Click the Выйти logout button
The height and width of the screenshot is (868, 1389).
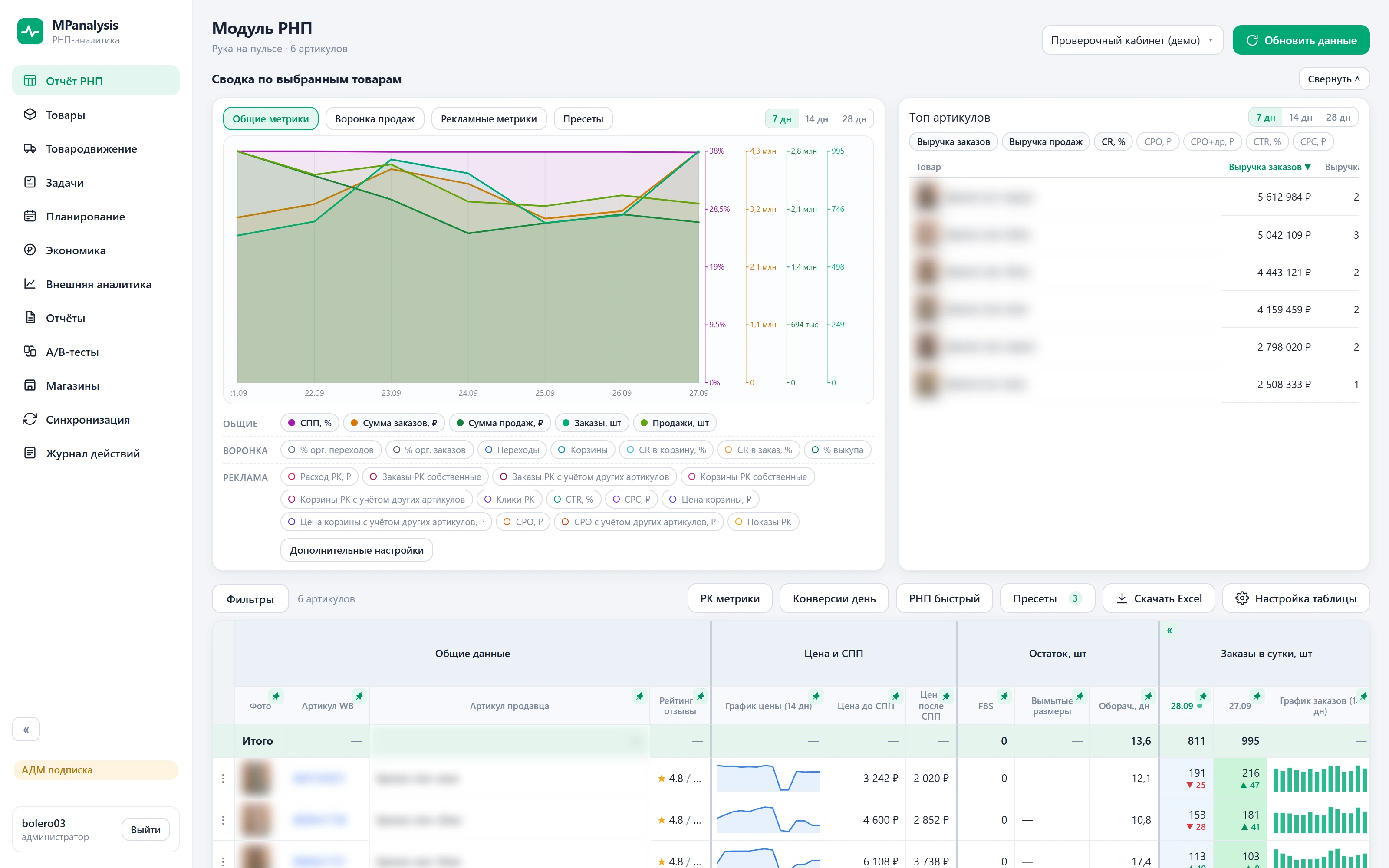[145, 829]
